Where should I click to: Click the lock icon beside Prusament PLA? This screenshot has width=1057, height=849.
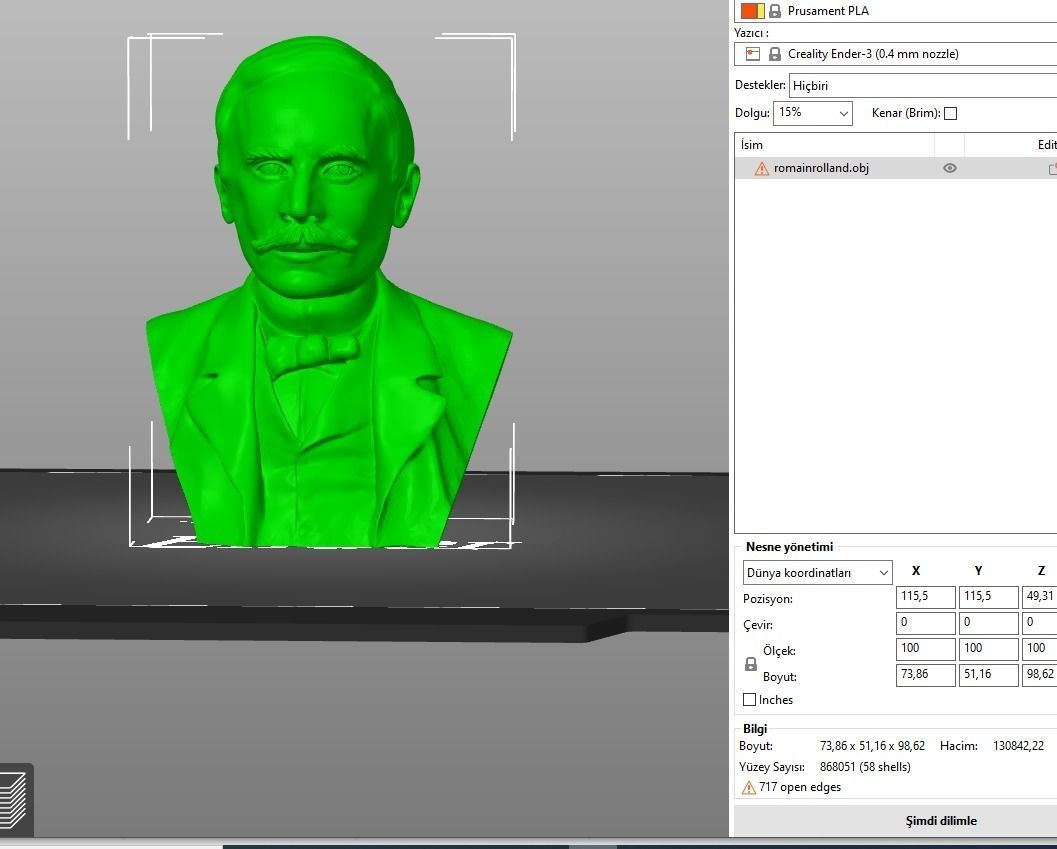[x=775, y=11]
